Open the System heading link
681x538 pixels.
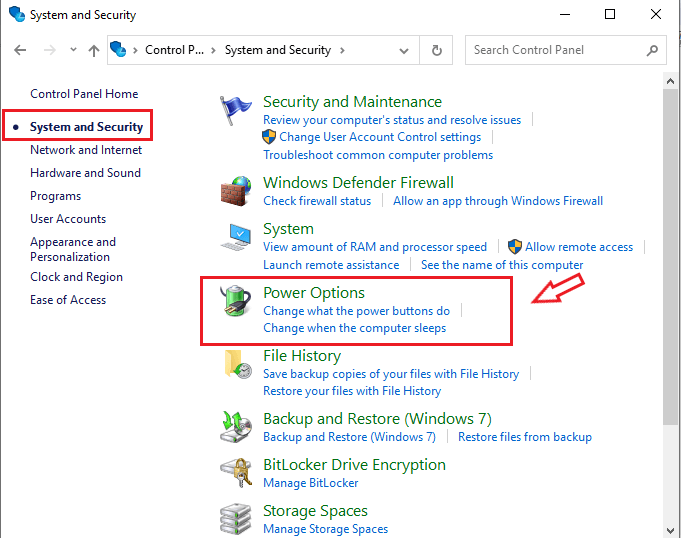point(288,229)
